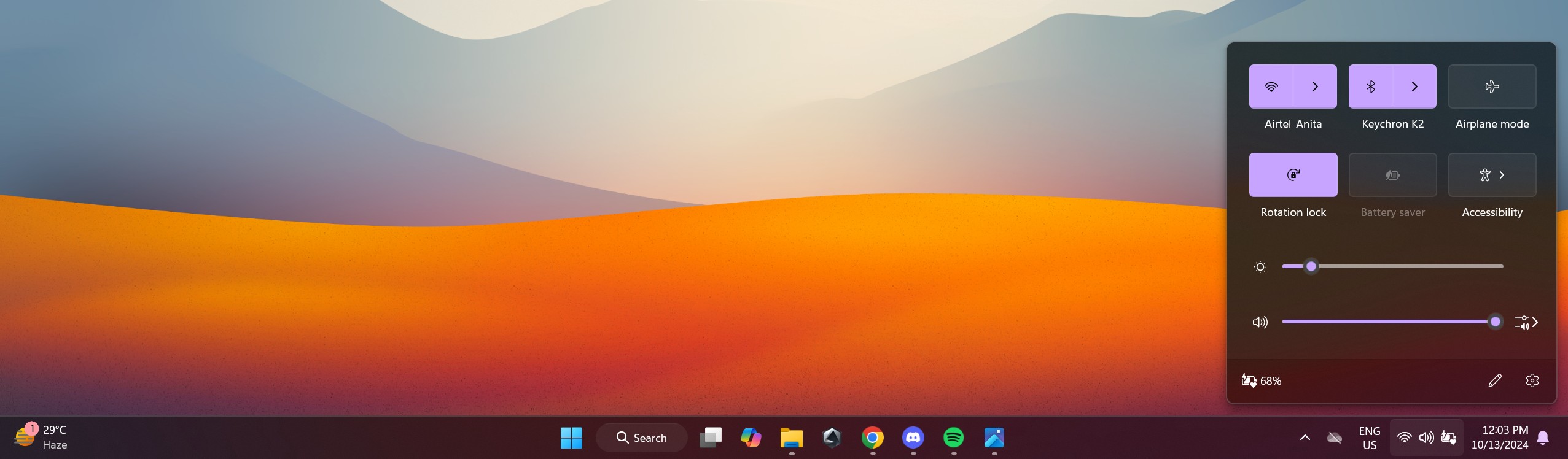1568x459 pixels.
Task: Toggle Bluetooth in quick settings
Action: 1370,87
